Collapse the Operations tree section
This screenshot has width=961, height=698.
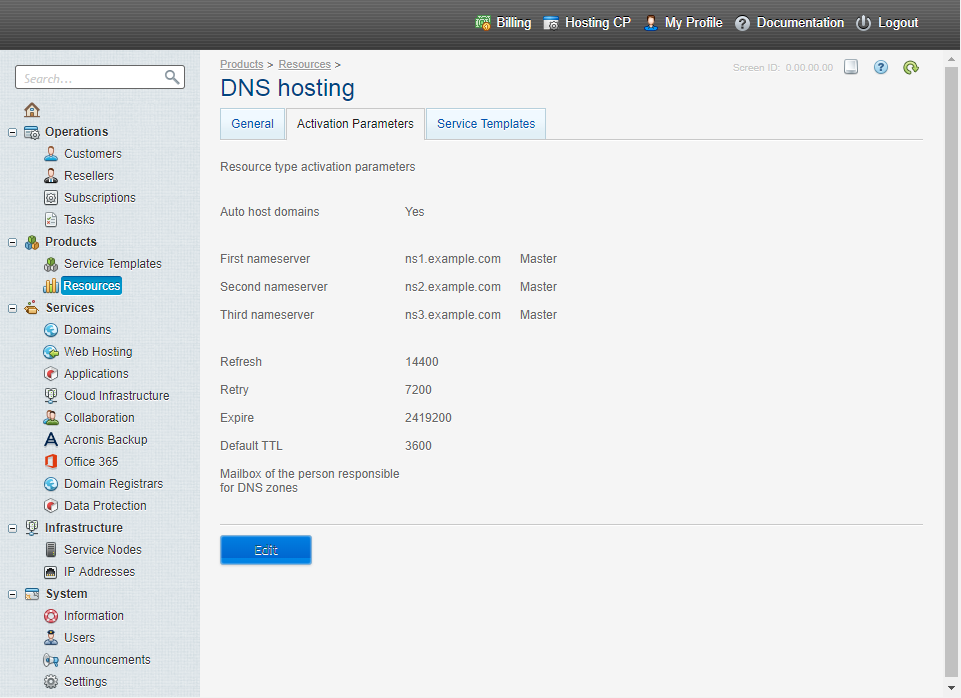pos(12,132)
